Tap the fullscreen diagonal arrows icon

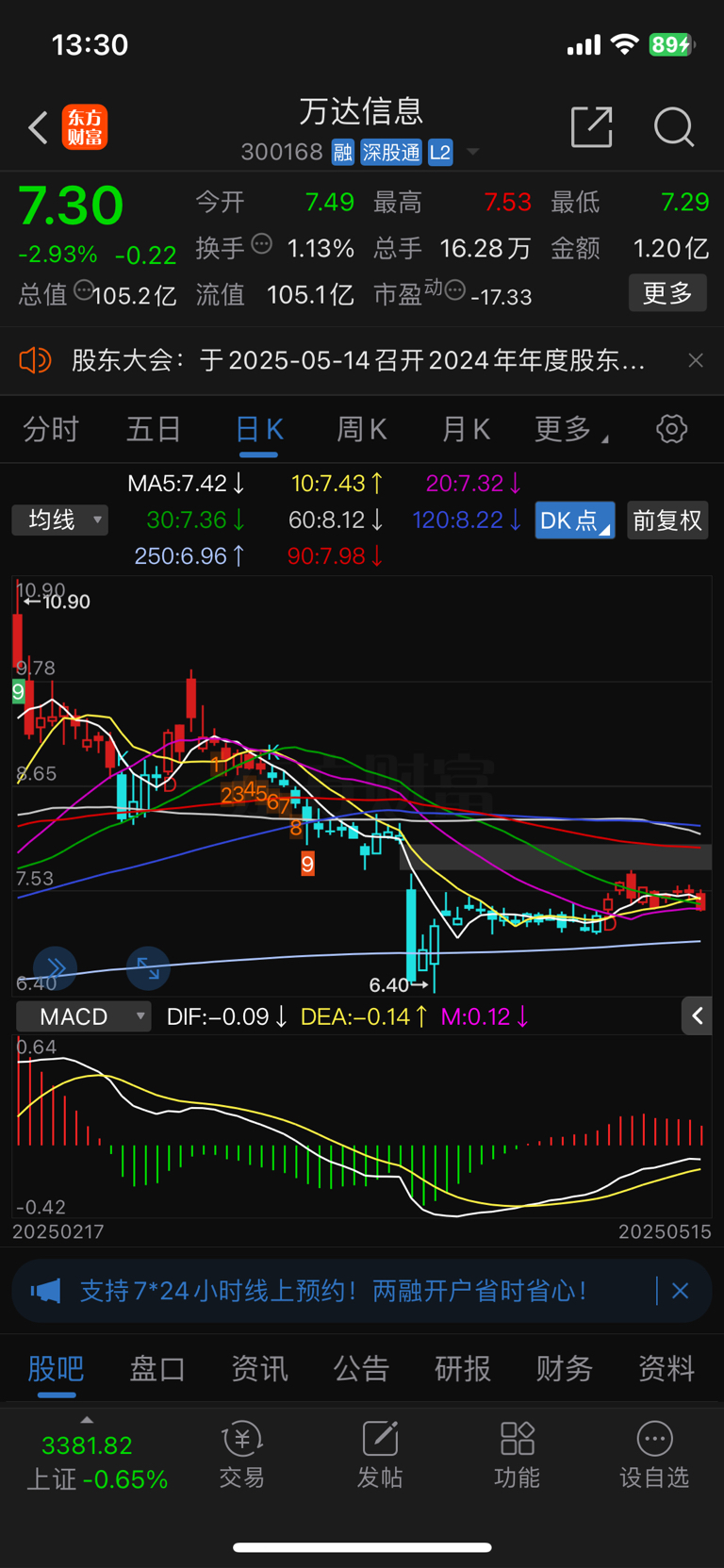(148, 968)
